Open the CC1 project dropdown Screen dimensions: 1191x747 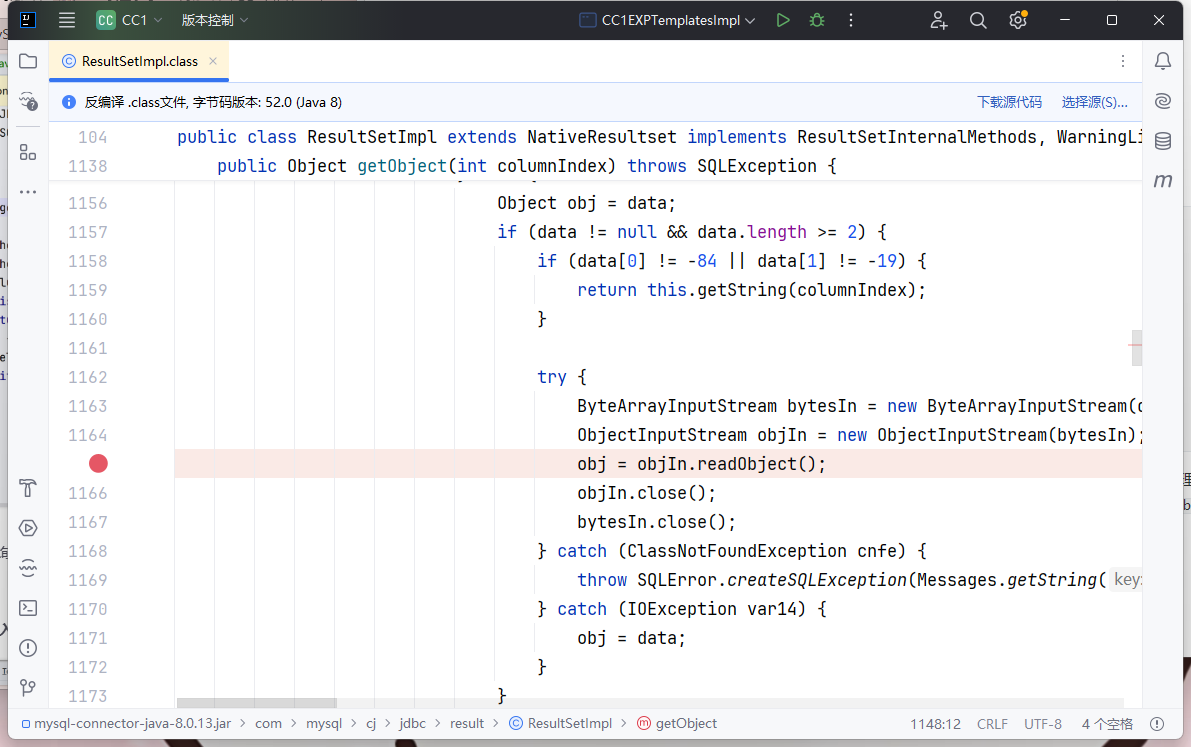tap(128, 20)
